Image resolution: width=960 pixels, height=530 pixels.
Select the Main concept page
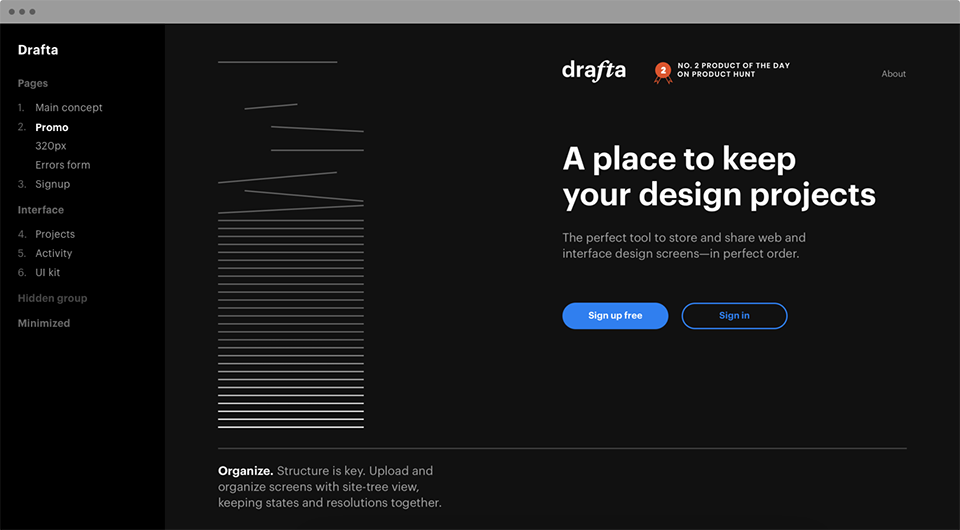pyautogui.click(x=69, y=108)
